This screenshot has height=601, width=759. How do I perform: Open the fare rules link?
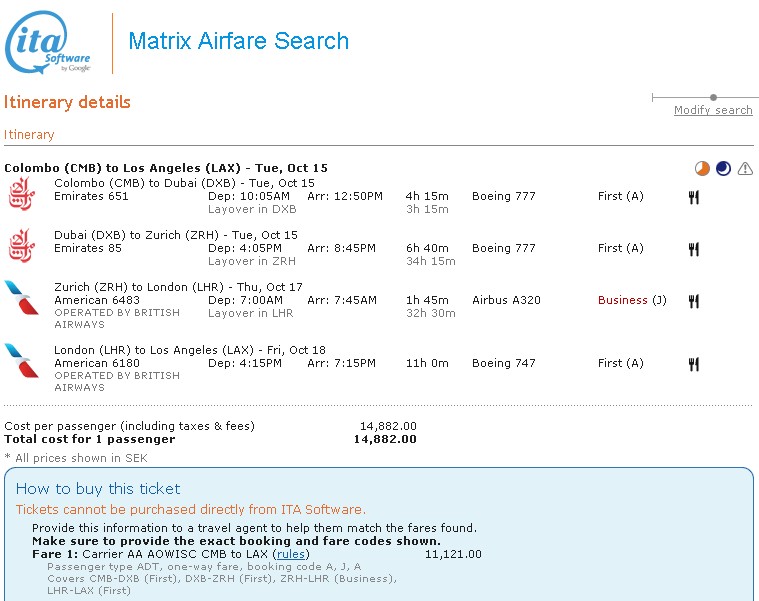(x=291, y=554)
